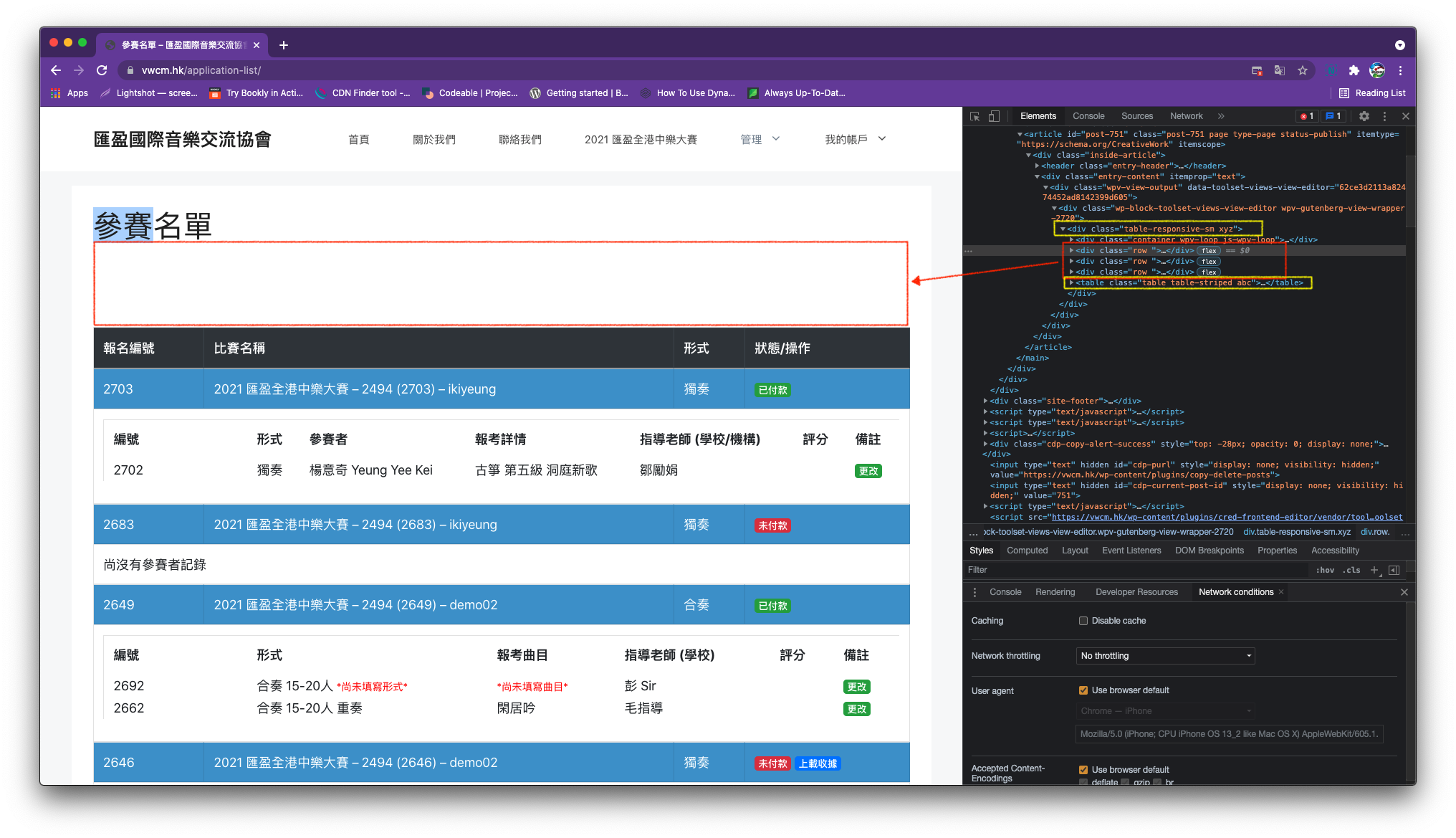The image size is (1456, 838).
Task: Click the blocked pop-up icon in address bar
Action: click(1257, 70)
